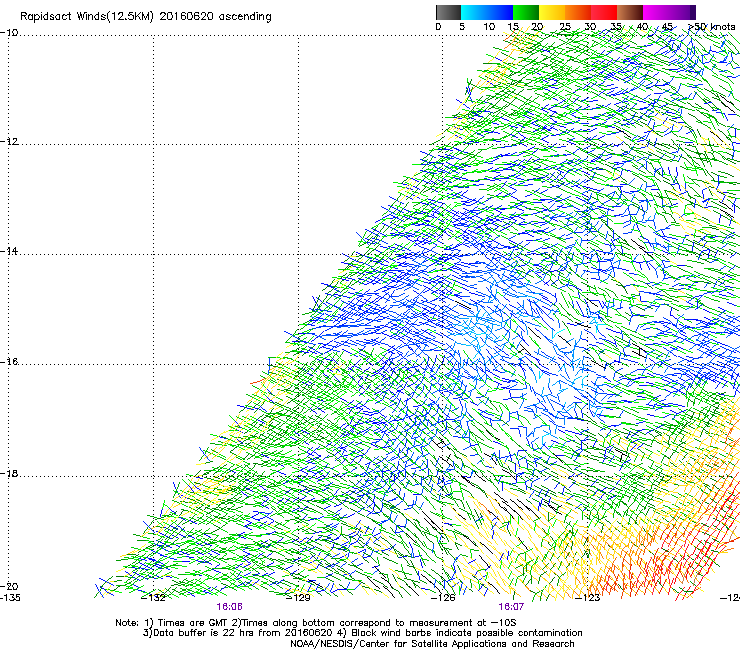Click the green 15-20 knots color segment
Screen dimensions: 740x650
click(526, 12)
